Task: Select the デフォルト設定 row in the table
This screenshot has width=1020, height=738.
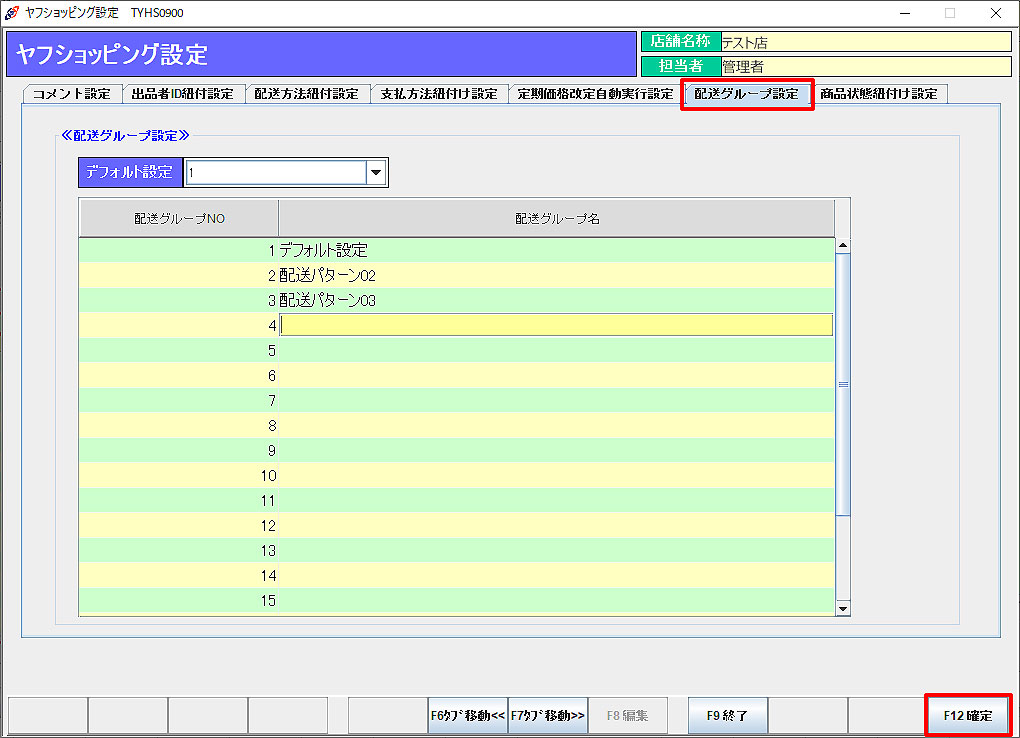Action: 555,250
